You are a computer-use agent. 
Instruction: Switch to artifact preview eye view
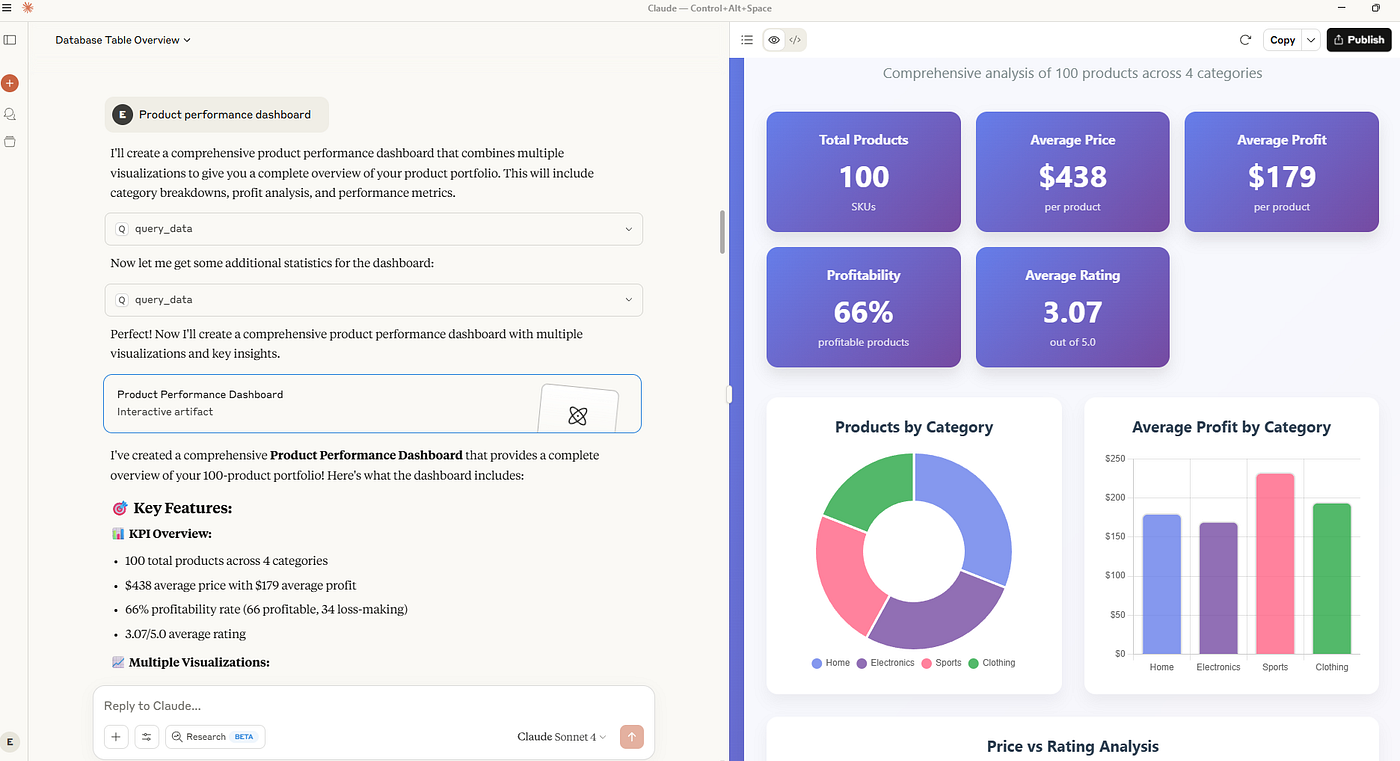click(774, 40)
